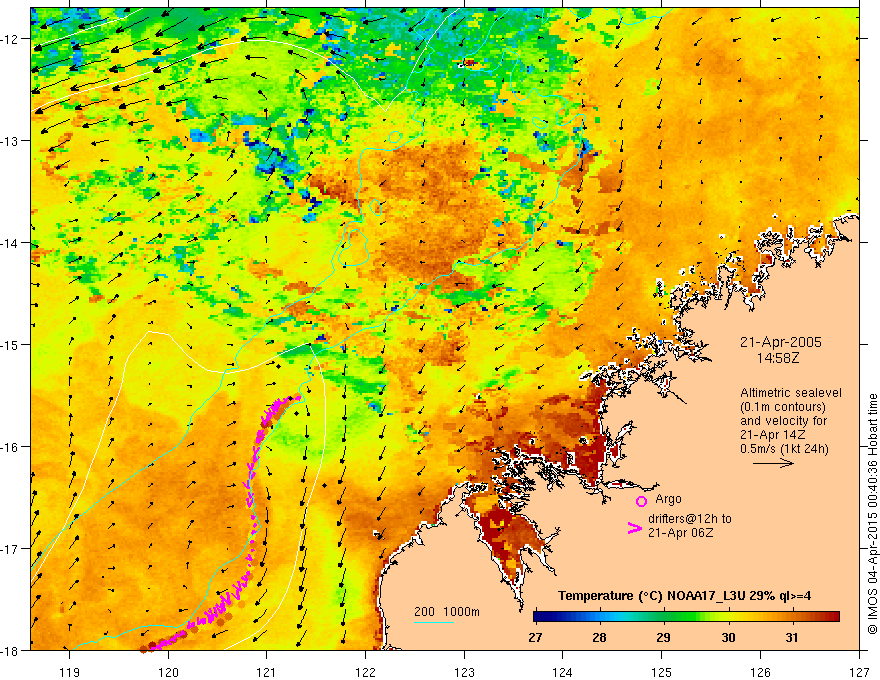Click the '21-Apr 14Z' caption line

(x=773, y=434)
